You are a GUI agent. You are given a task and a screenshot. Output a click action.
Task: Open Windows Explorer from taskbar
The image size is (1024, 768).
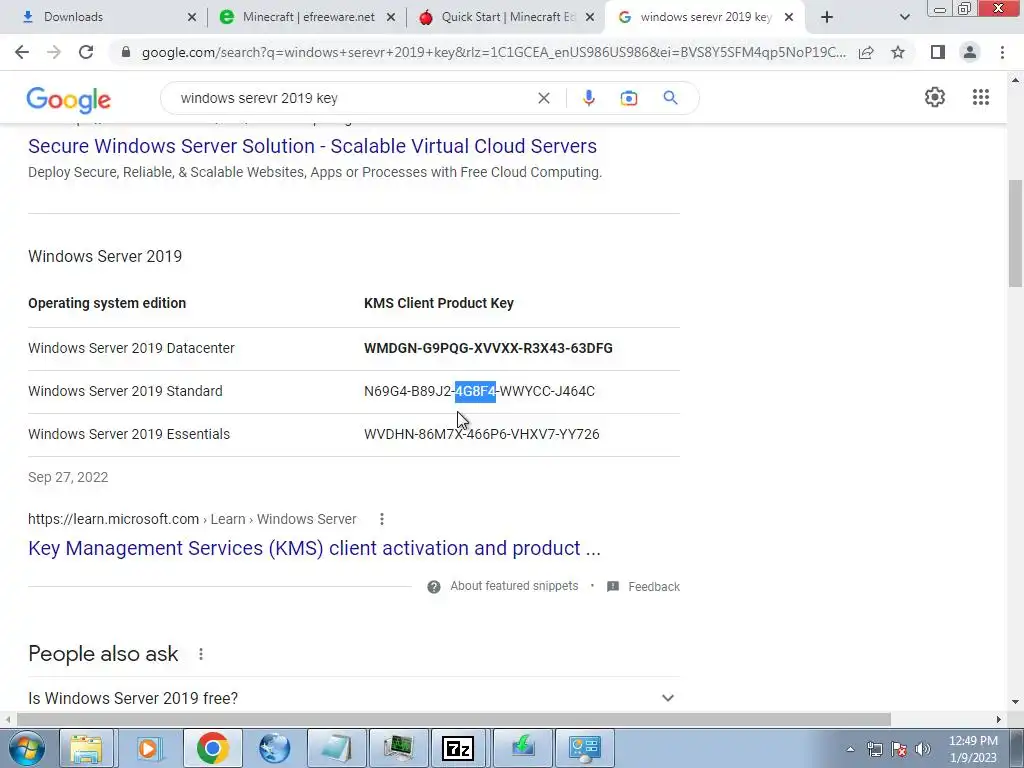[86, 748]
